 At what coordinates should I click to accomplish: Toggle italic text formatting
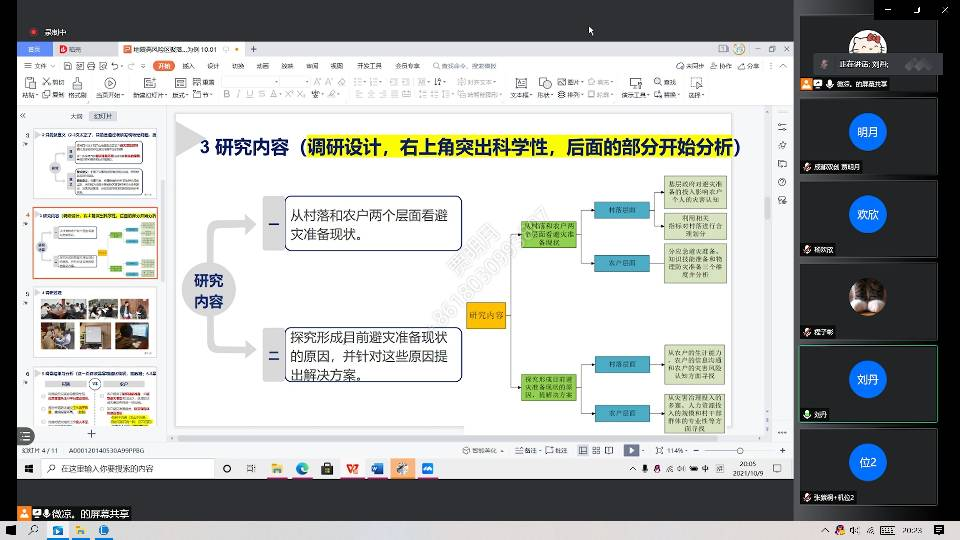tap(240, 94)
